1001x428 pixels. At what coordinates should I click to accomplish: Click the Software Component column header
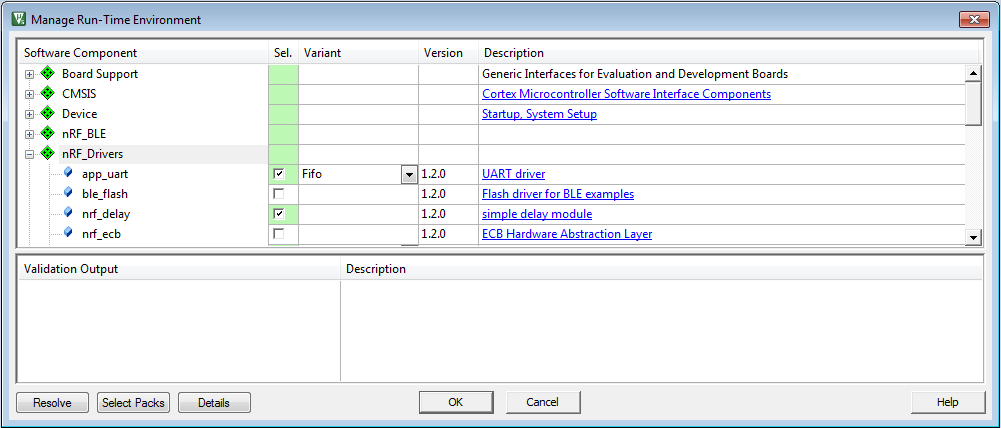pos(143,53)
